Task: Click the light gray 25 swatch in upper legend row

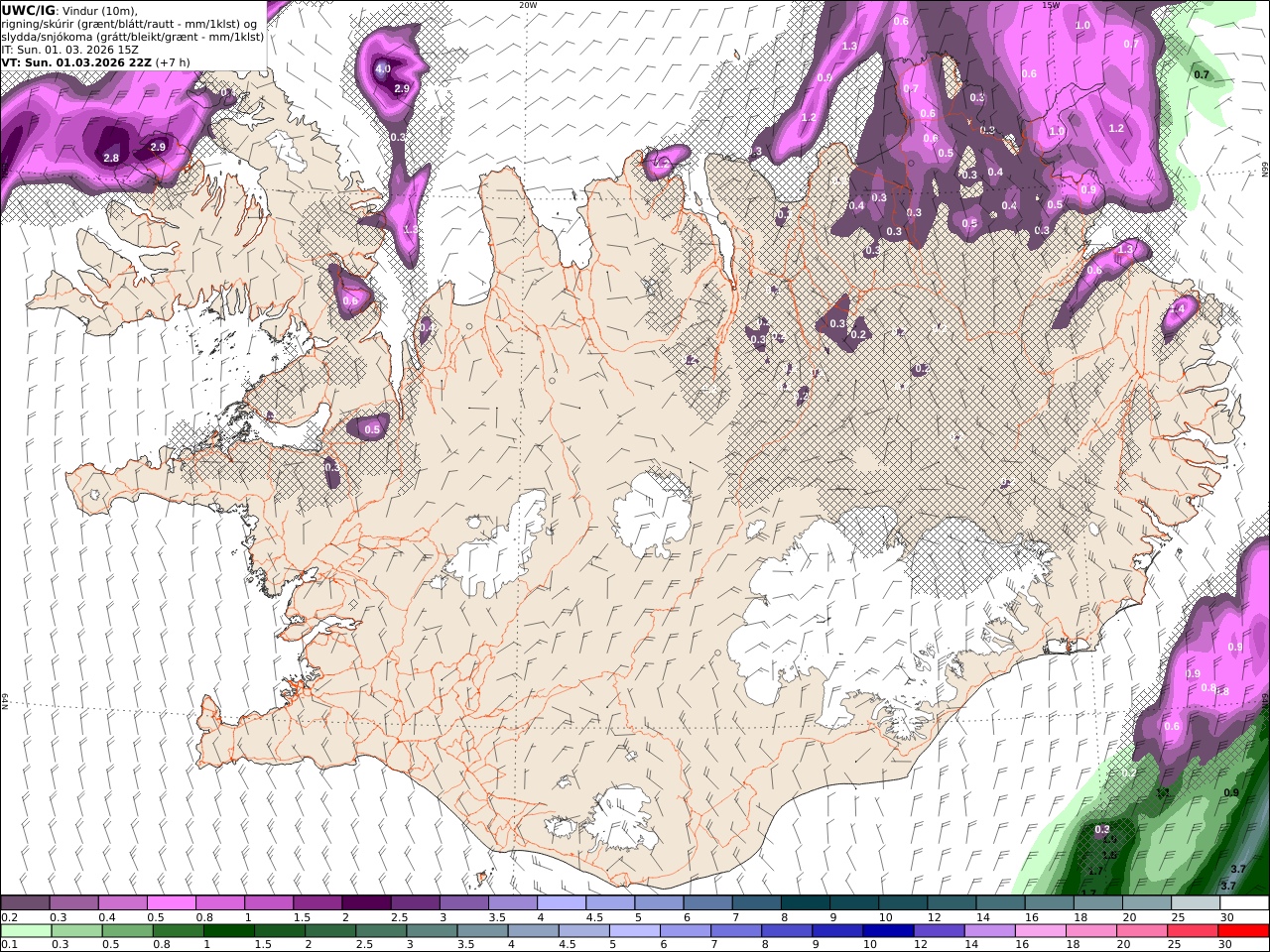Action: (x=1196, y=903)
